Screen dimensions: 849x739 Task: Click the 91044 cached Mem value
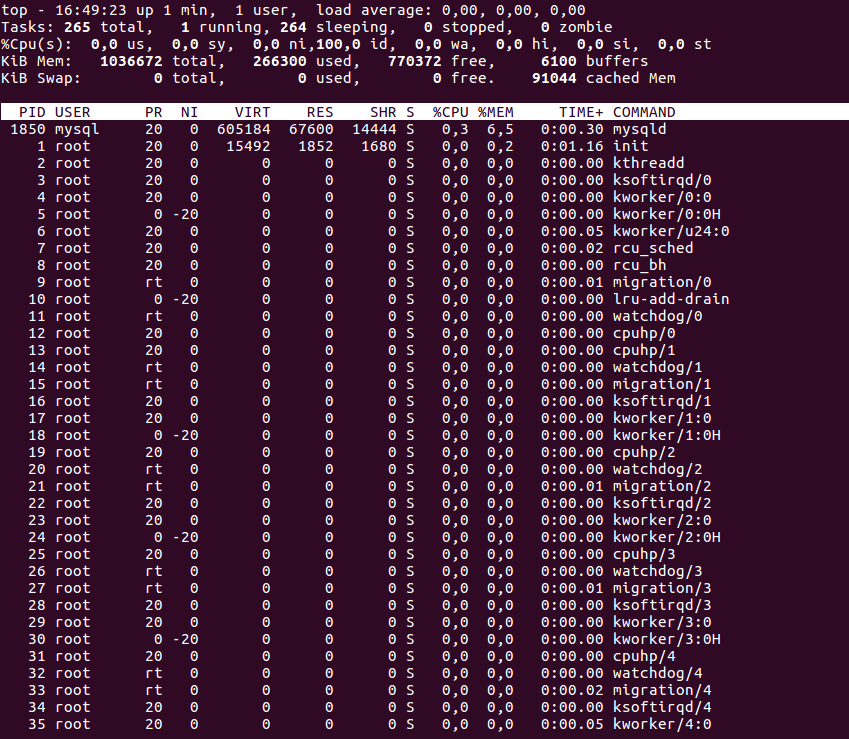click(554, 78)
